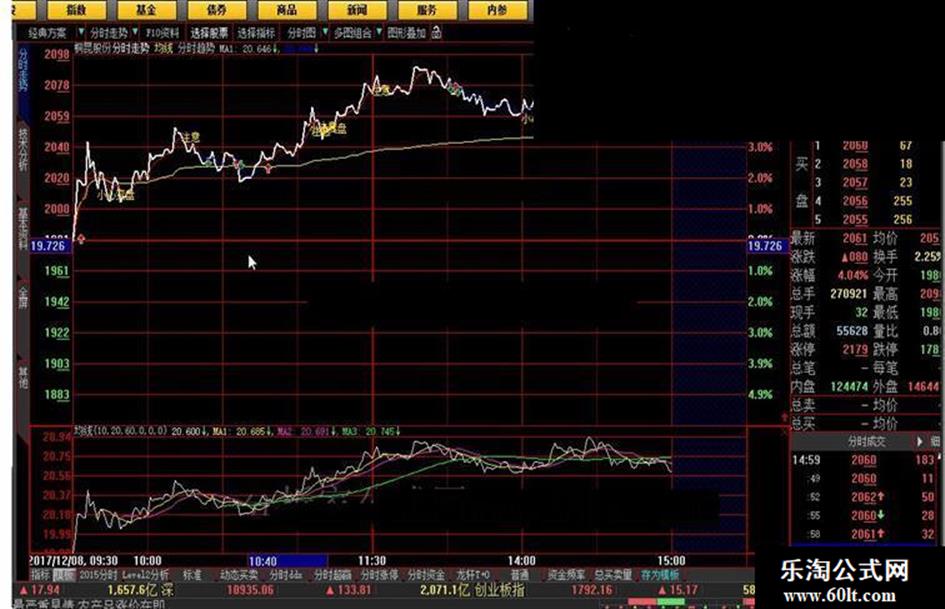Click the MA1 20.685 indicator legend value
Viewport: 945px width, 609px height.
point(242,432)
